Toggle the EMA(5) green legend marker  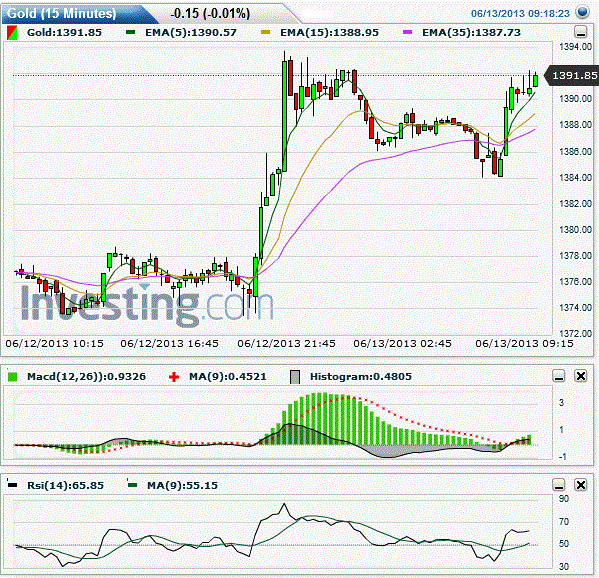131,32
